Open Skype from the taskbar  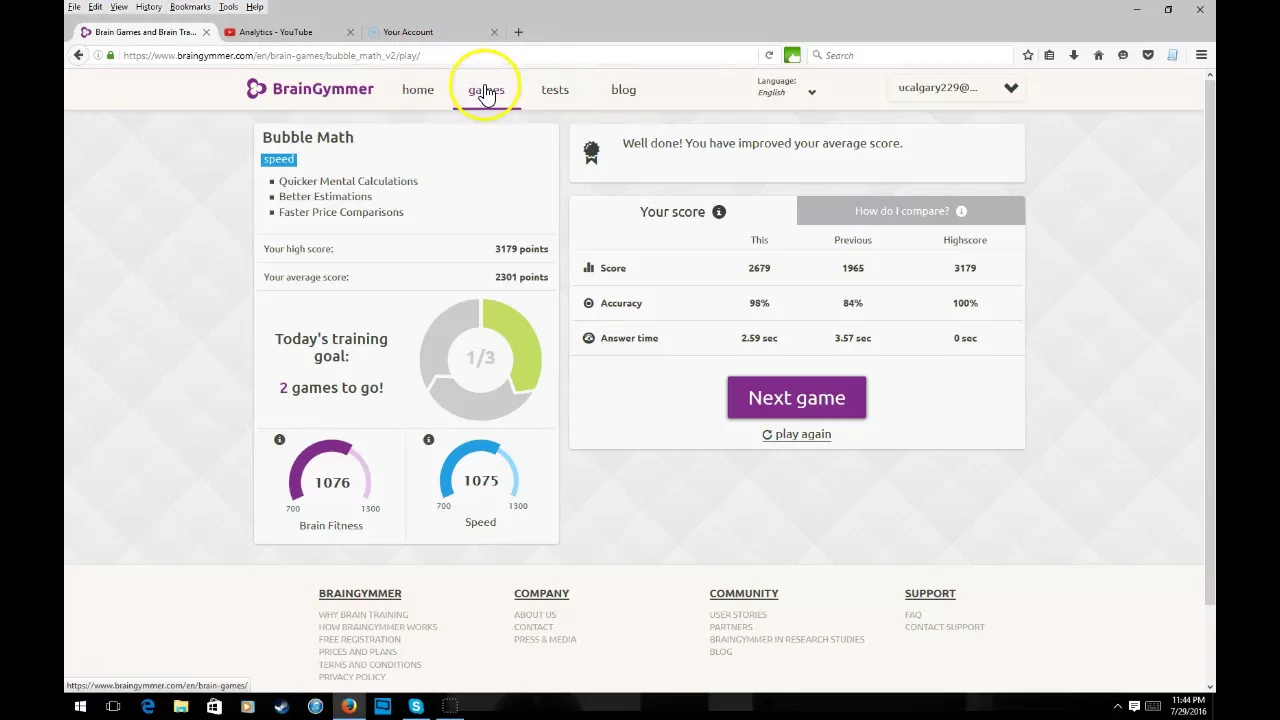pyautogui.click(x=416, y=707)
